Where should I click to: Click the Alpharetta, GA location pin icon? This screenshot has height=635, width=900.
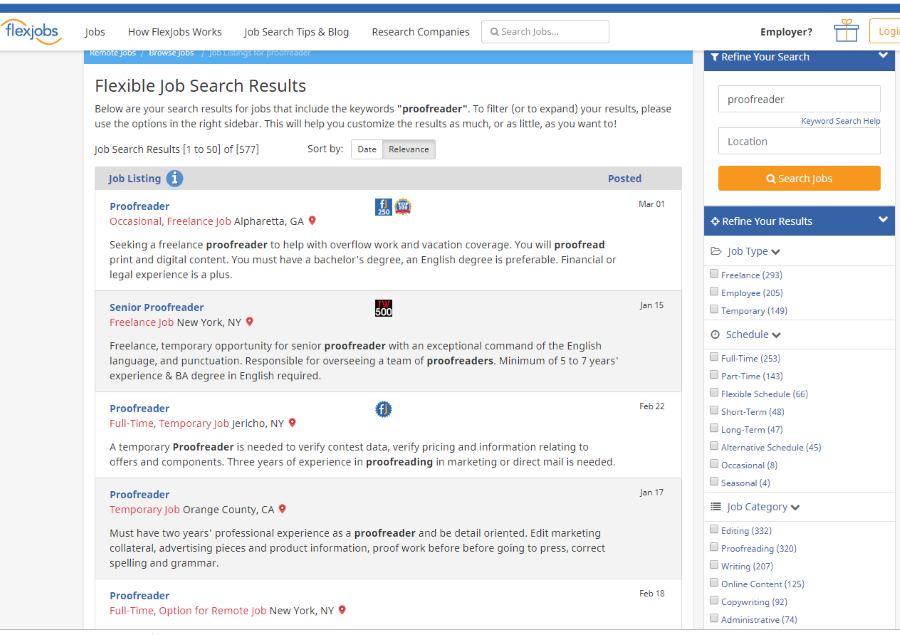312,221
